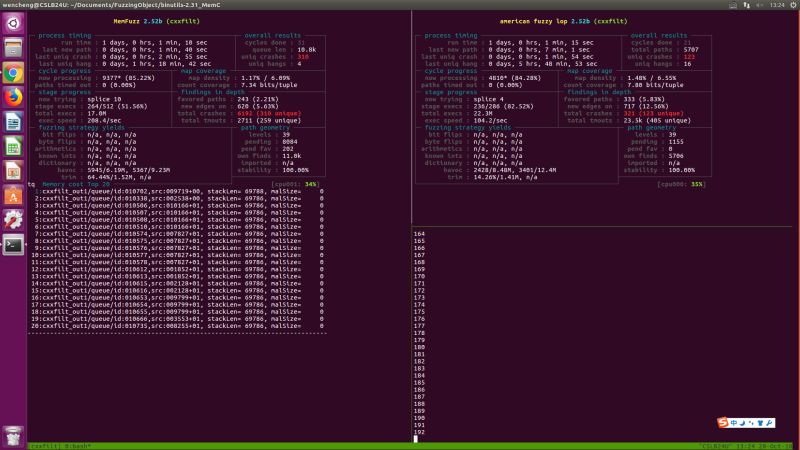Click the cpu001: 34% indicator in left pane
This screenshot has height=450, width=800.
click(295, 184)
